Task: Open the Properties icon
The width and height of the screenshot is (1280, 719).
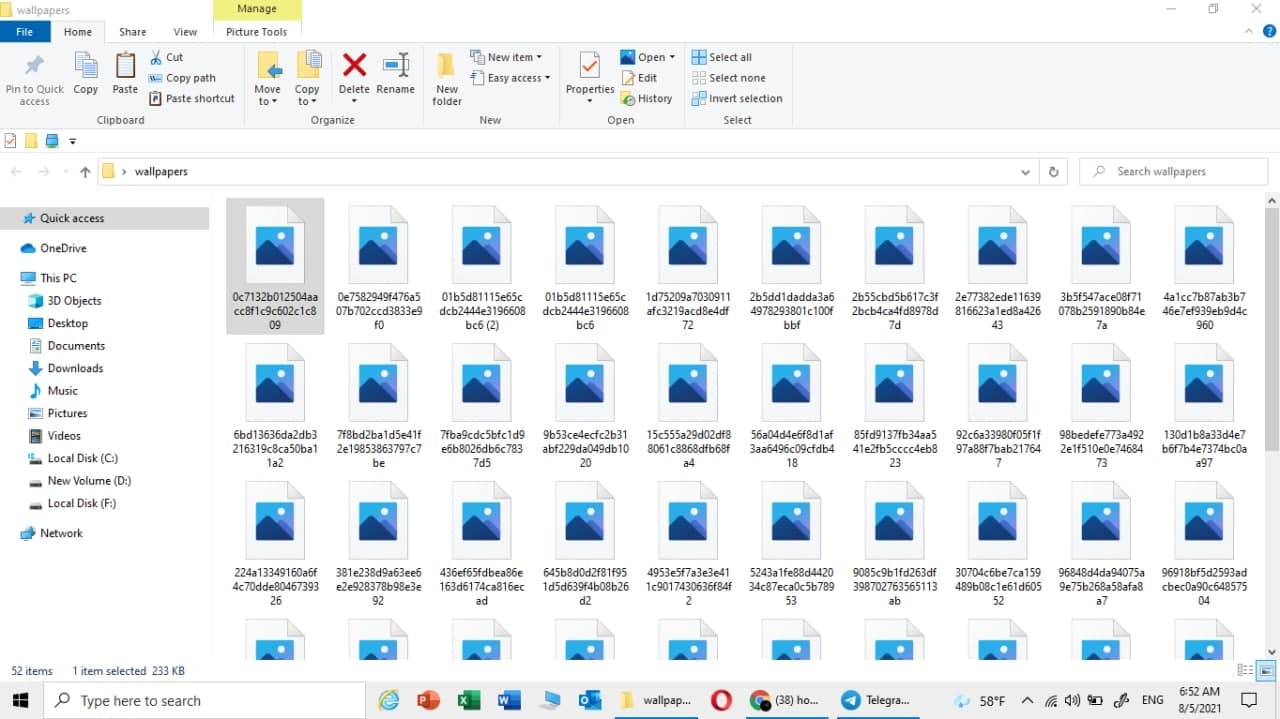Action: pos(590,66)
